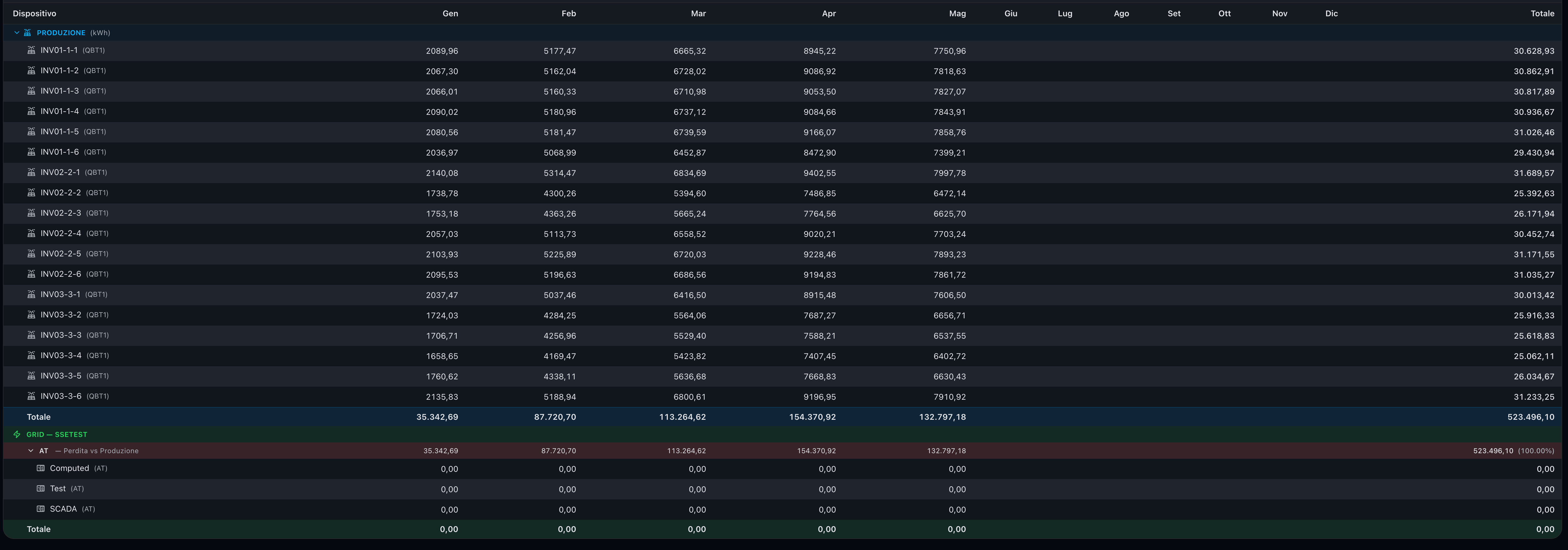Click the Totale column header at right

pyautogui.click(x=1542, y=13)
